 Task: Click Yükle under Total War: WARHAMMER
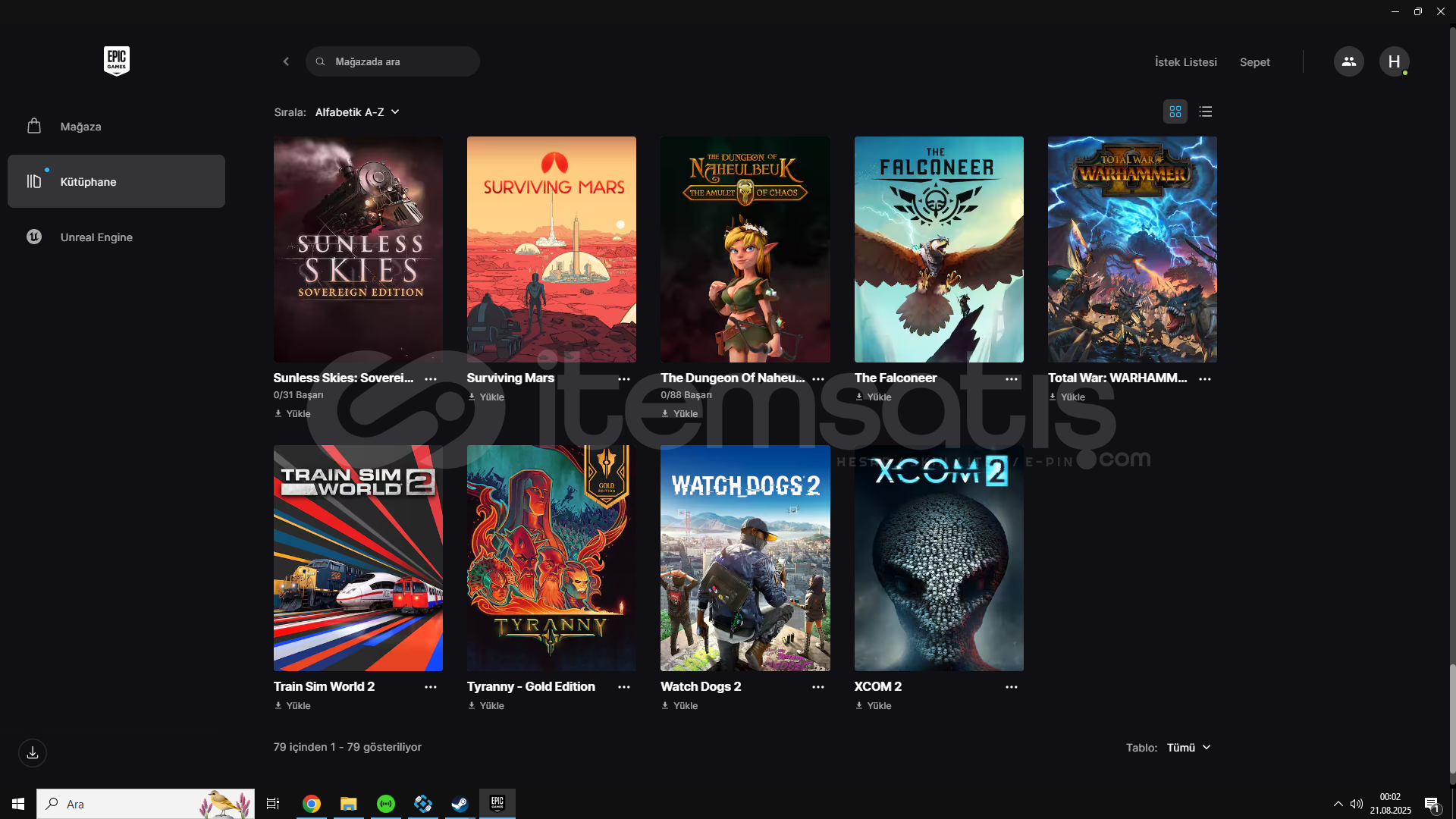point(1067,397)
